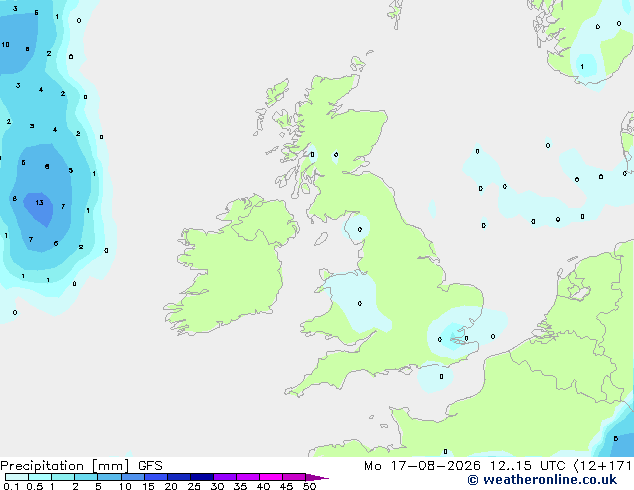Click the GFS model label
The height and width of the screenshot is (490, 634).
tap(150, 466)
